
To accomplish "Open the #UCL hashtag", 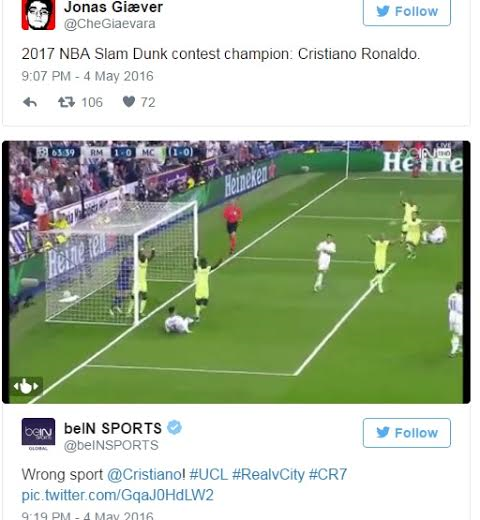I will click(x=208, y=474).
